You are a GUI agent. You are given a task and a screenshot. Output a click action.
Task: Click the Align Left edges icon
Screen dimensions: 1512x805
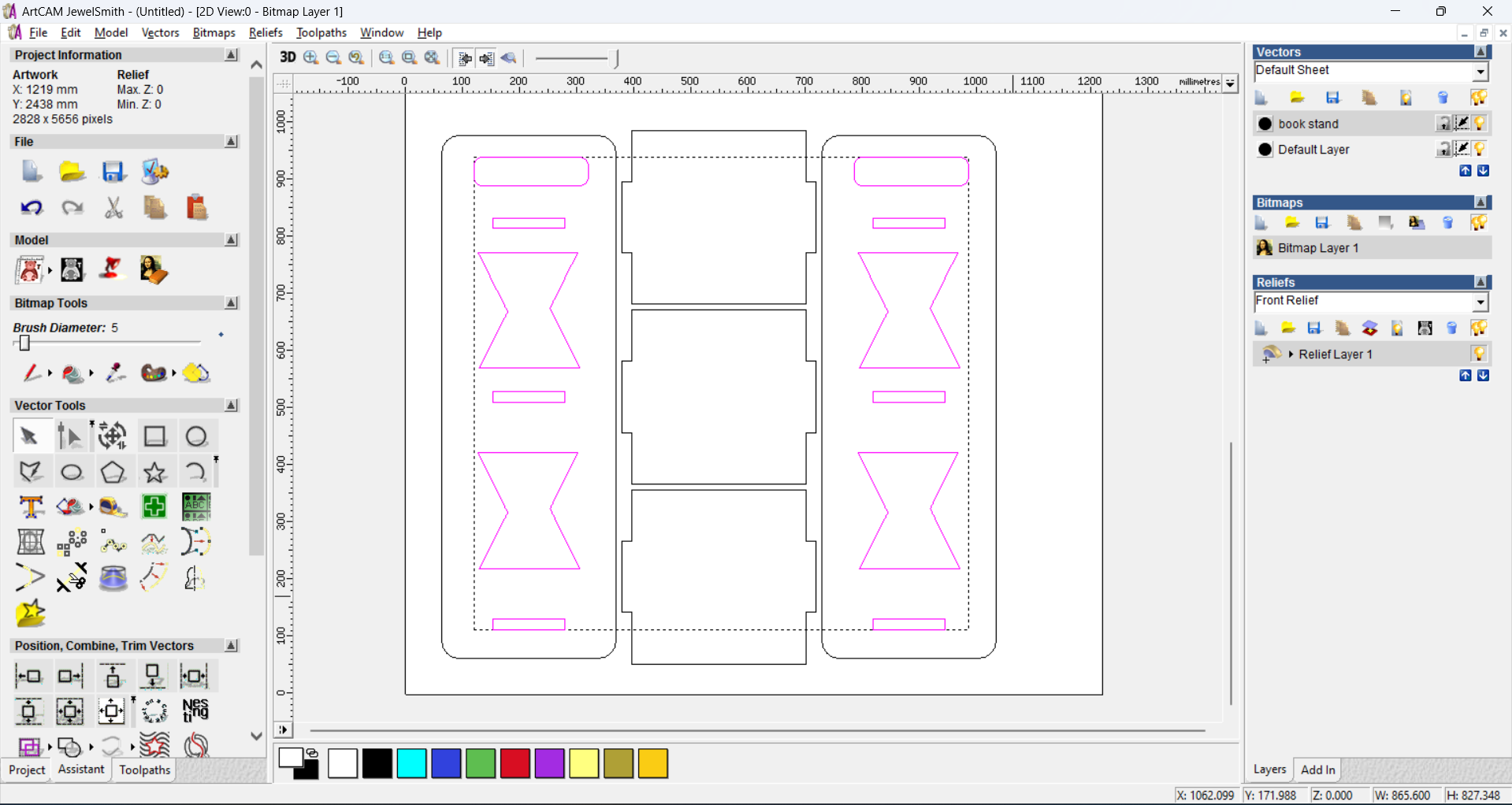pyautogui.click(x=30, y=676)
